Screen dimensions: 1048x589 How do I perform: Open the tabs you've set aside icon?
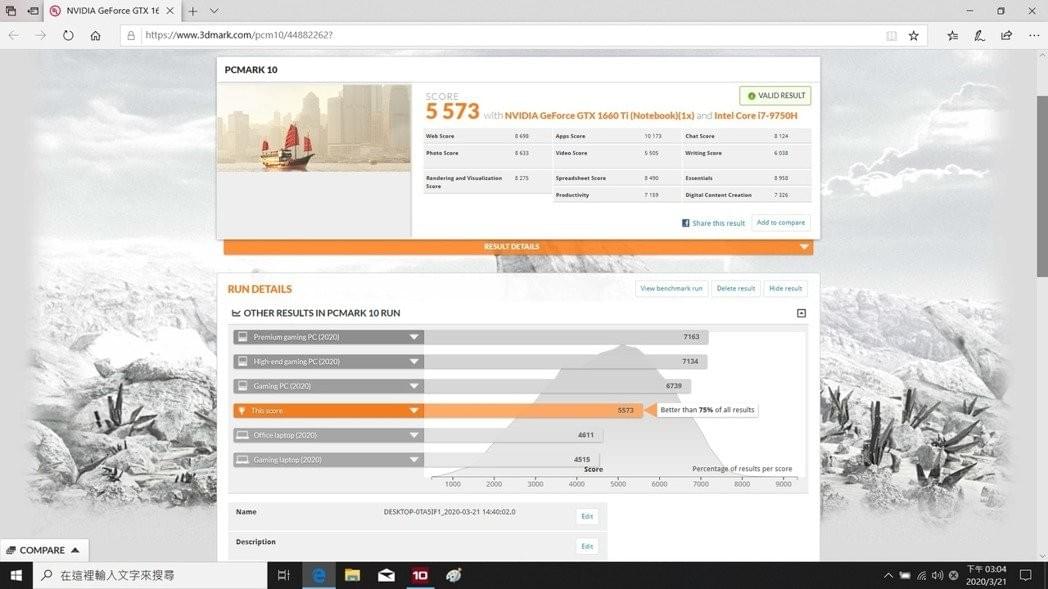[11, 11]
